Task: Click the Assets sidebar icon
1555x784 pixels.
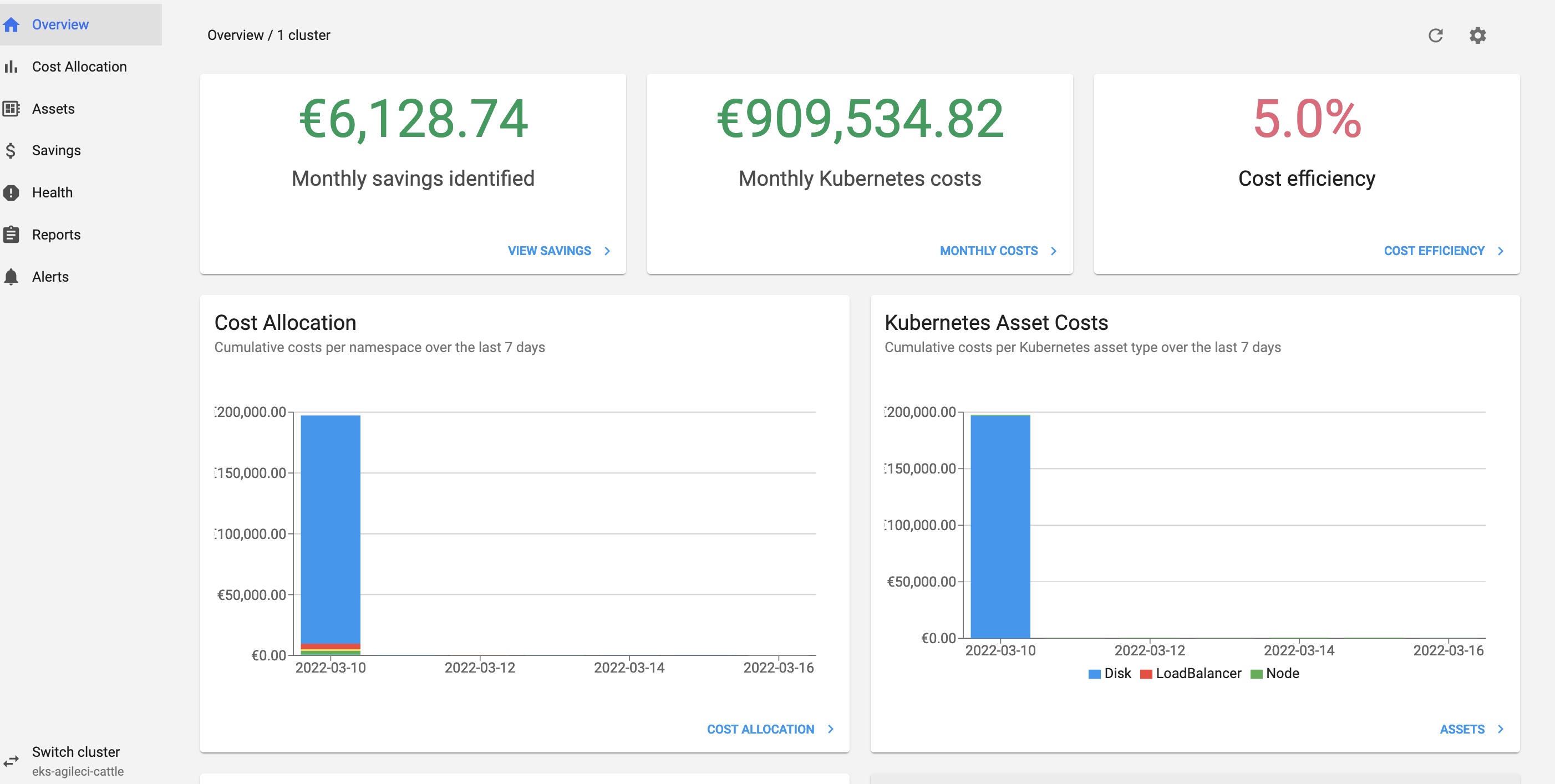Action: [12, 109]
